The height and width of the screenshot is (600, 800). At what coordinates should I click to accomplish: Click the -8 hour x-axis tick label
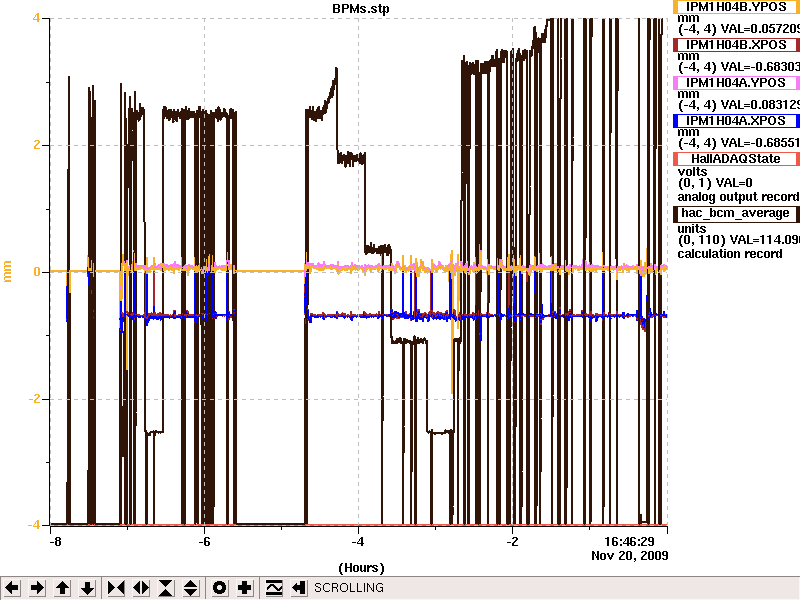tap(55, 542)
